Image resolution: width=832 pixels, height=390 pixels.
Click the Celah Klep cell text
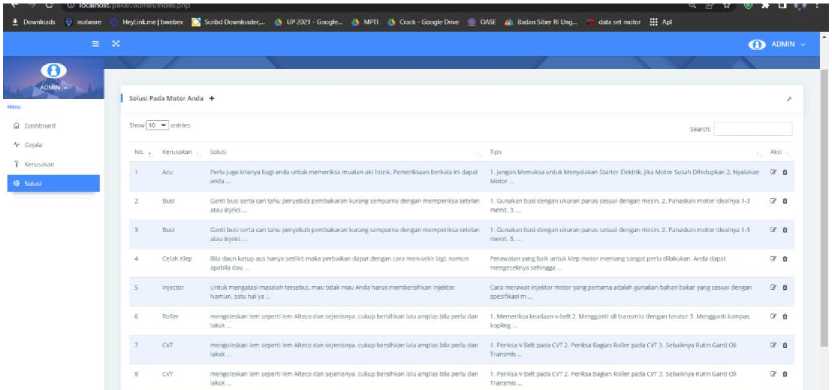[177, 258]
